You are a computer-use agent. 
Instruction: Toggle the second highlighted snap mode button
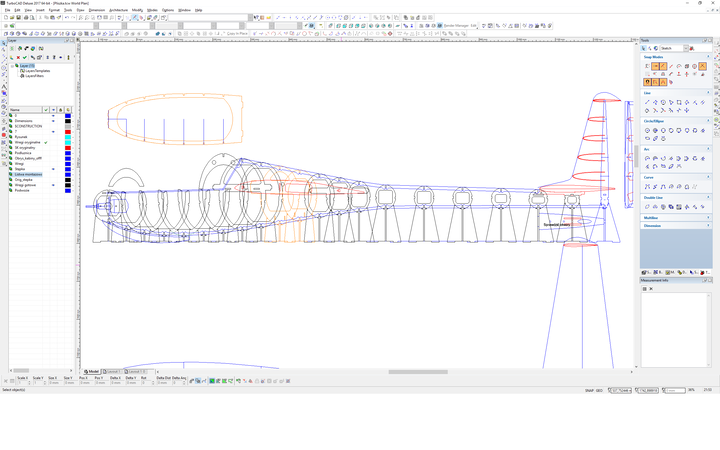[x=663, y=67]
